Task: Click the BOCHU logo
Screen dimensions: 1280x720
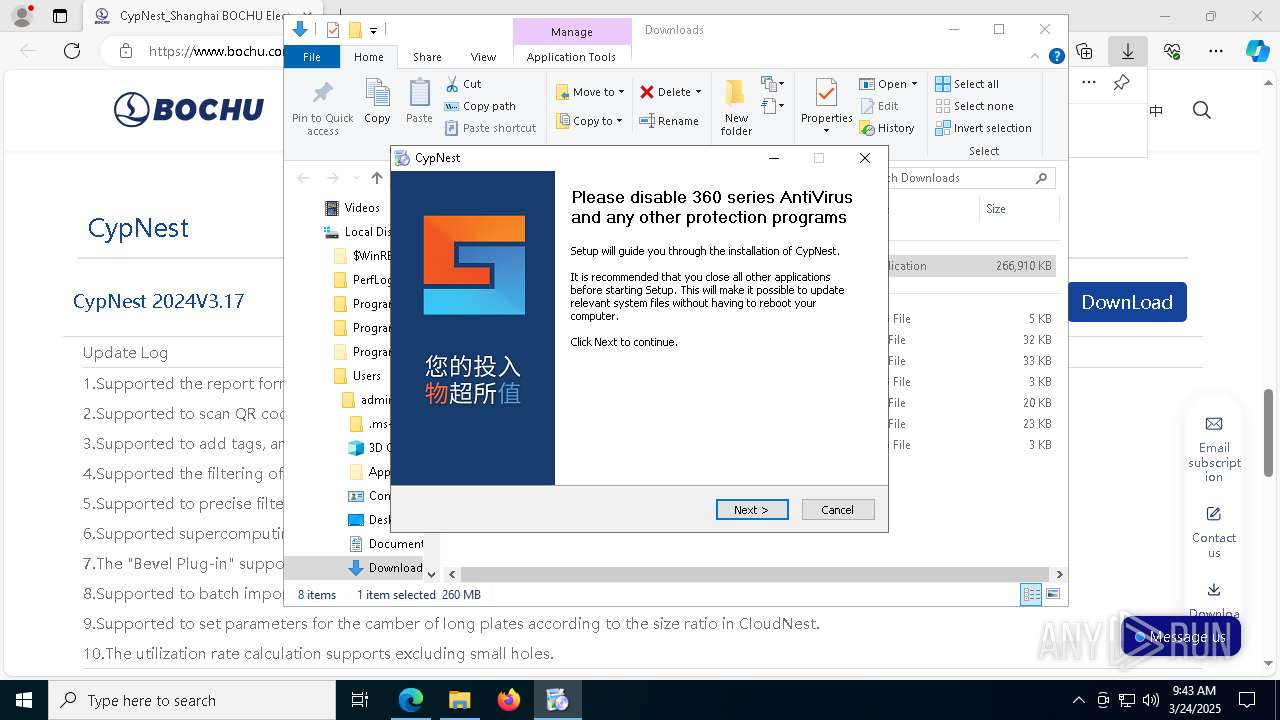Action: pos(189,109)
